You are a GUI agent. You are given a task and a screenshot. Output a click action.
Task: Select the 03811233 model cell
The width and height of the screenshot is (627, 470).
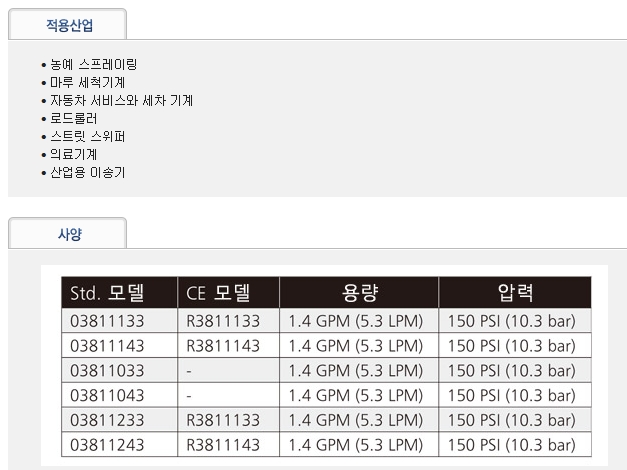[x=108, y=420]
